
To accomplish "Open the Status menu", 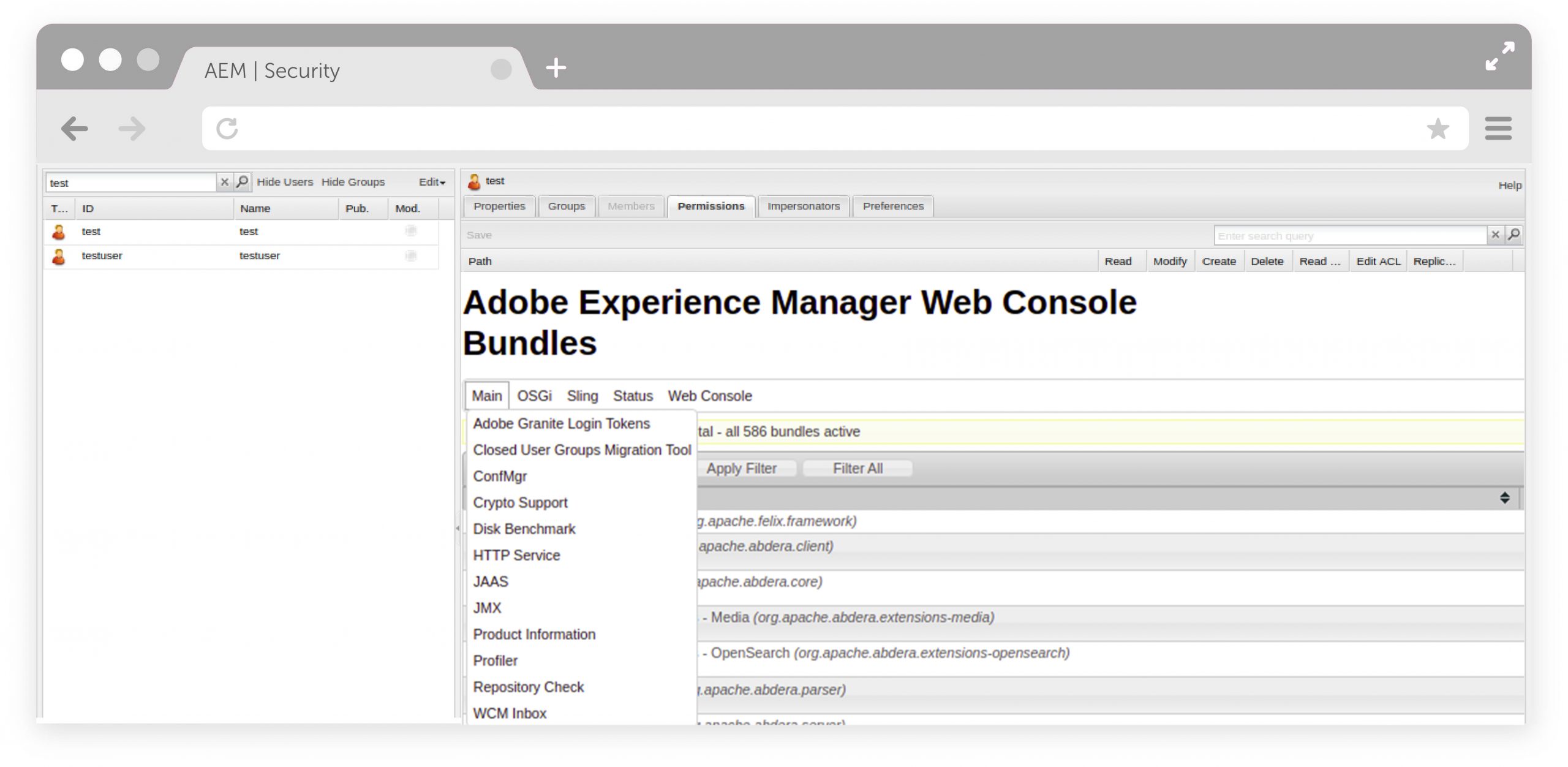I will coord(633,396).
